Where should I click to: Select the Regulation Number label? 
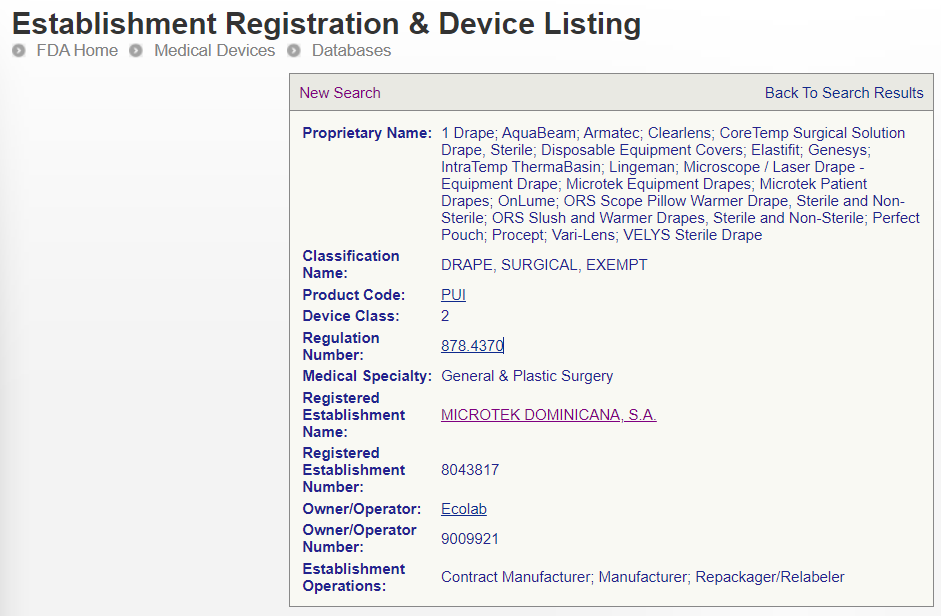(x=341, y=346)
